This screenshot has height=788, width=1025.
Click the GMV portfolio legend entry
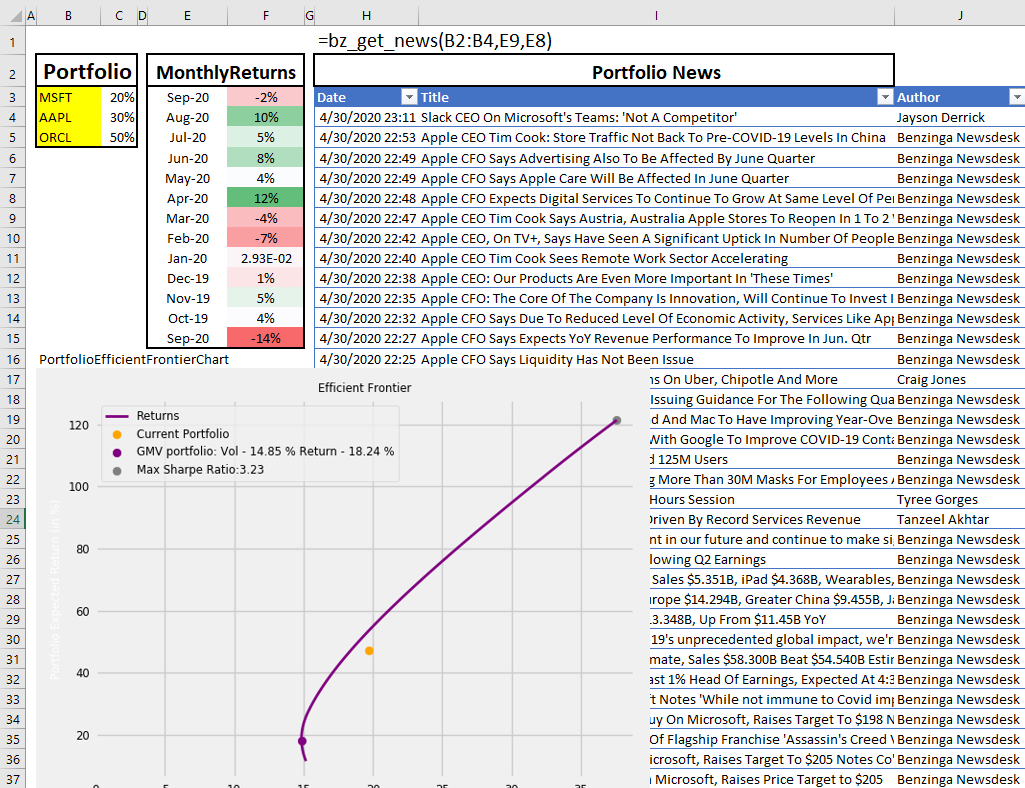tap(254, 451)
